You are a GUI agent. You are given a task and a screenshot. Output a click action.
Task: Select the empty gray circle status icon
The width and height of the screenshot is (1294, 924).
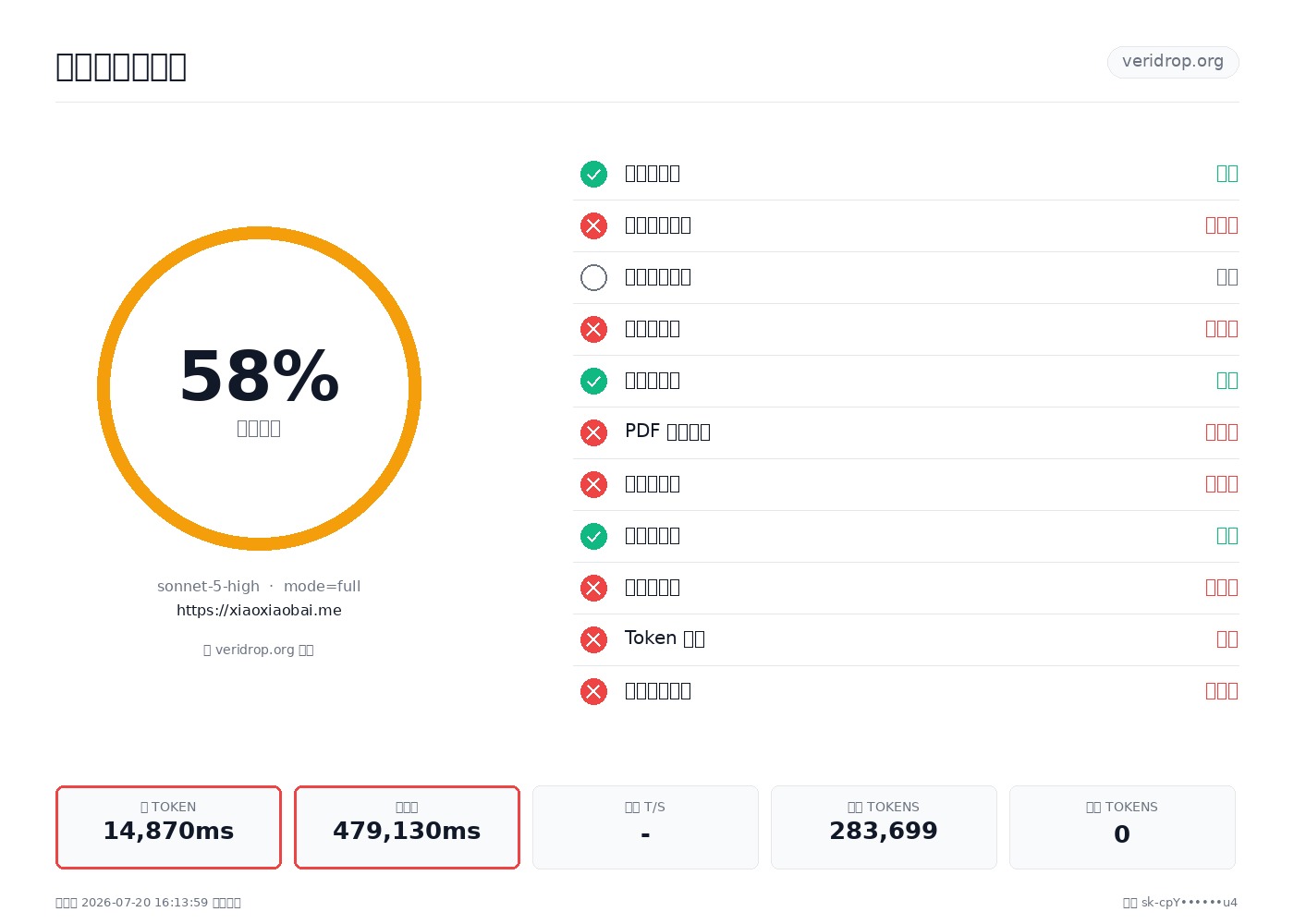tap(593, 277)
